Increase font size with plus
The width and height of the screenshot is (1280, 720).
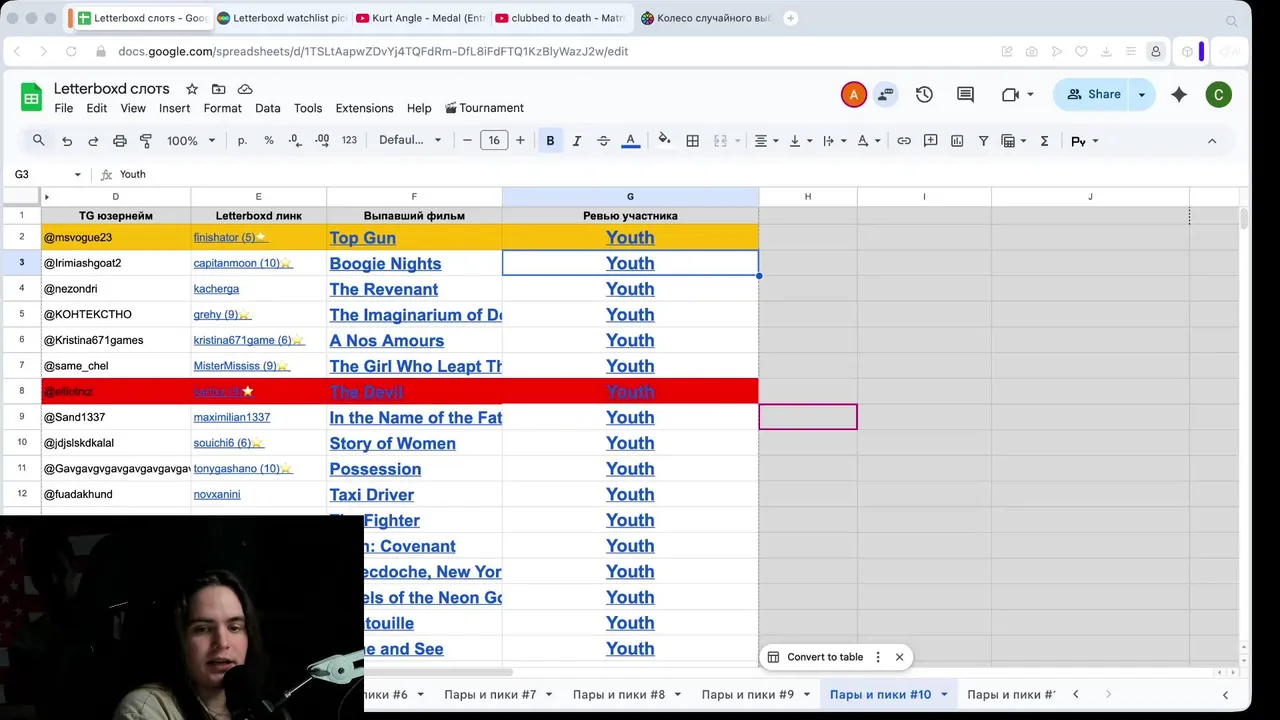520,141
